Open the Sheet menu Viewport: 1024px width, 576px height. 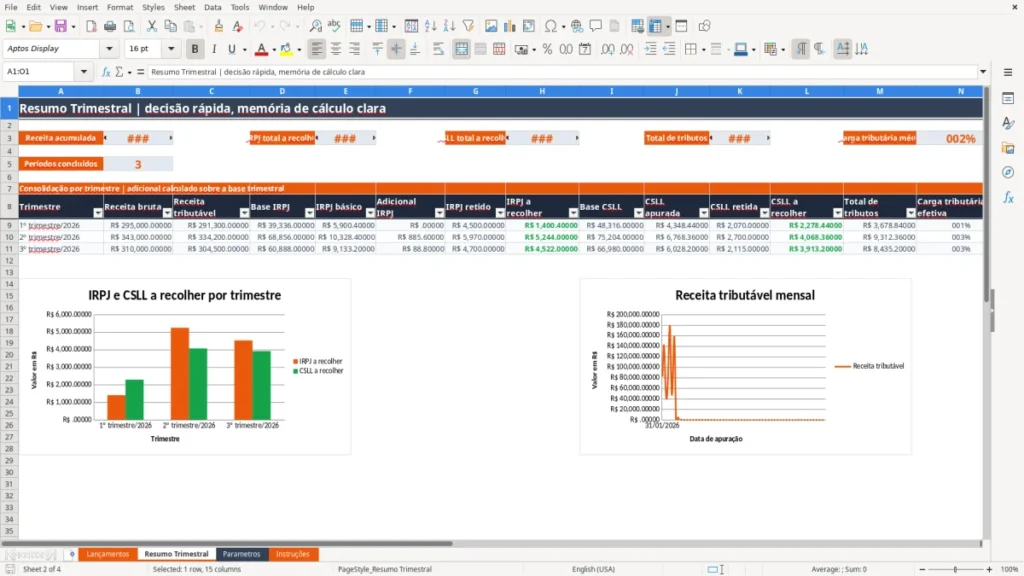(184, 7)
